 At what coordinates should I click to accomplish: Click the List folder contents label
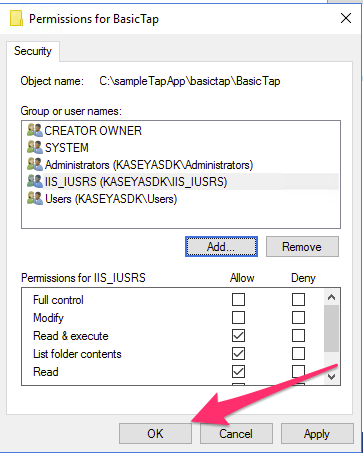(77, 354)
